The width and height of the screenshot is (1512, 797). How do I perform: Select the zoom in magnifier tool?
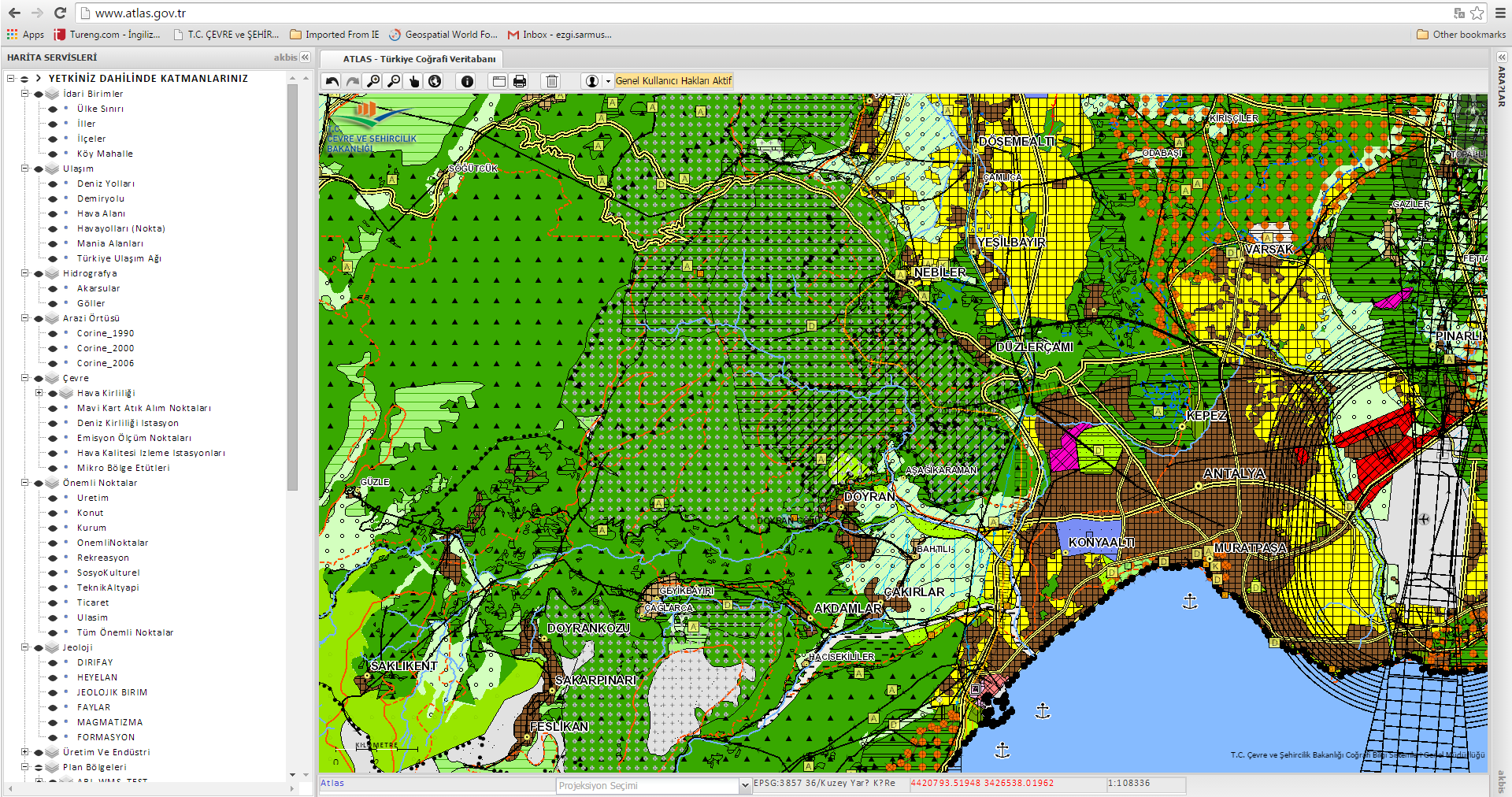373,81
